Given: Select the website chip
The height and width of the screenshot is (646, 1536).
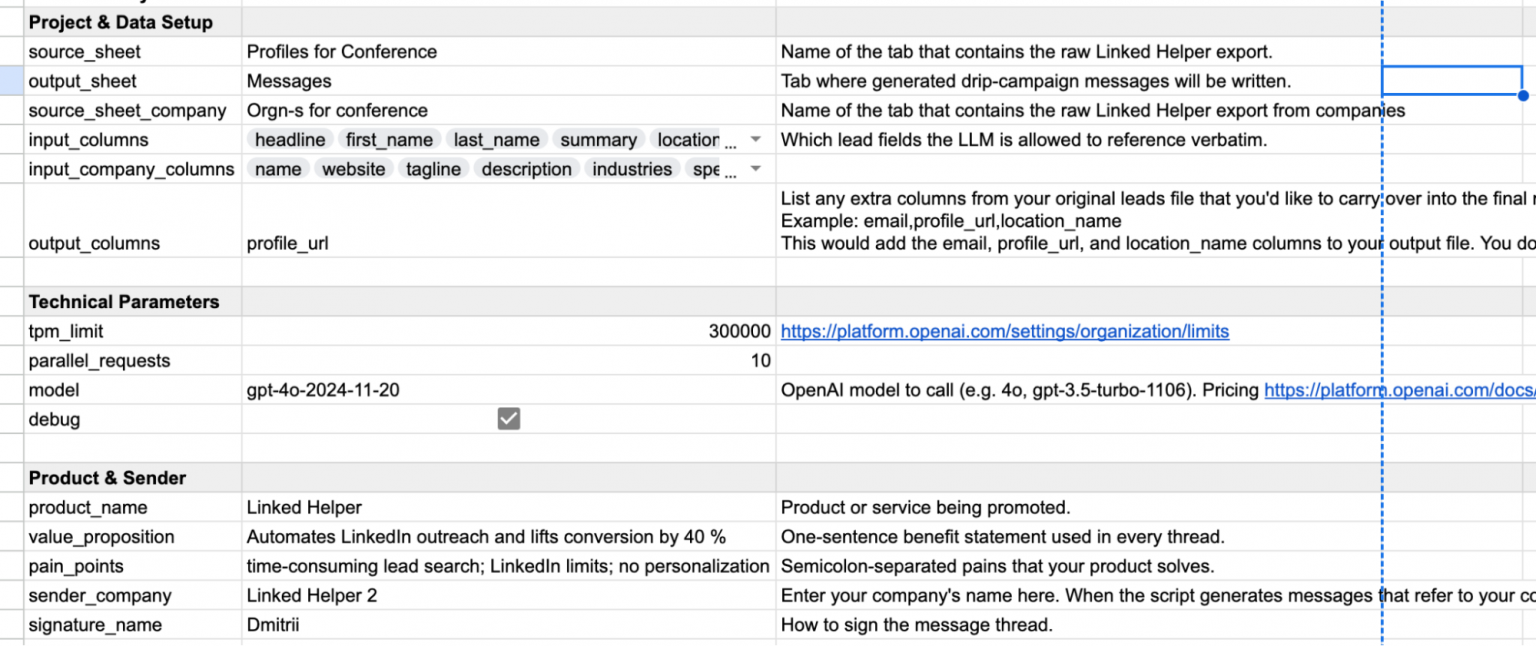Looking at the screenshot, I should tap(353, 169).
